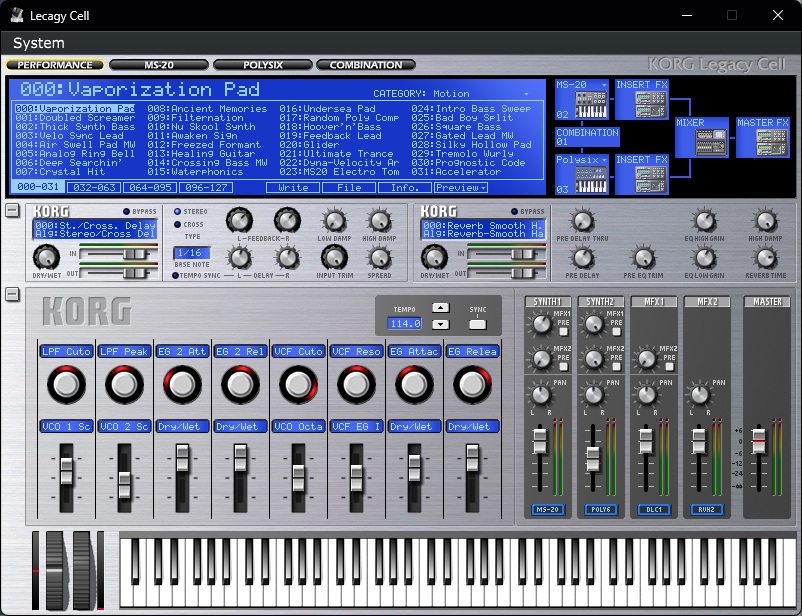Open the Reverb Smooth effect program selector
Image resolution: width=802 pixels, height=616 pixels.
click(483, 229)
